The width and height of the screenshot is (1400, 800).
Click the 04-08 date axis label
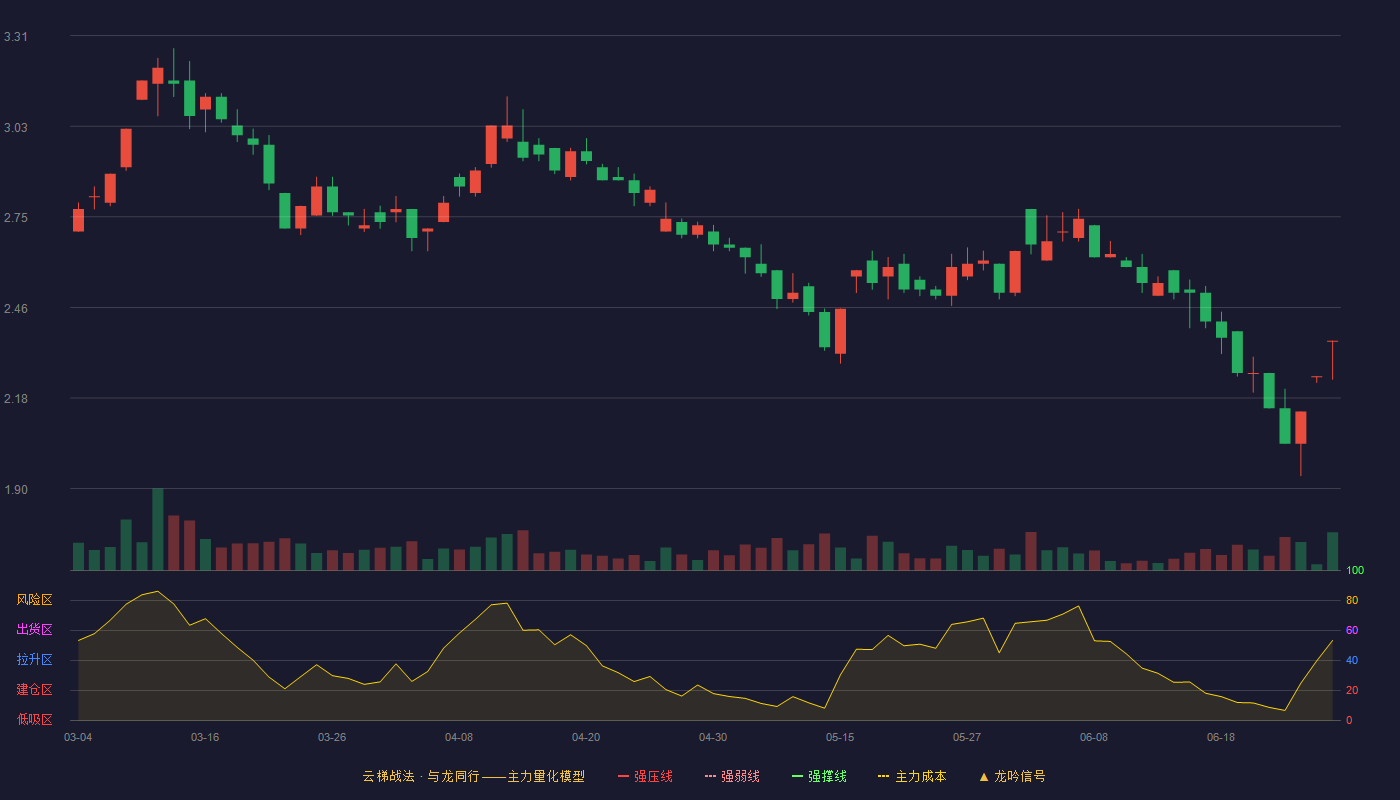[459, 737]
